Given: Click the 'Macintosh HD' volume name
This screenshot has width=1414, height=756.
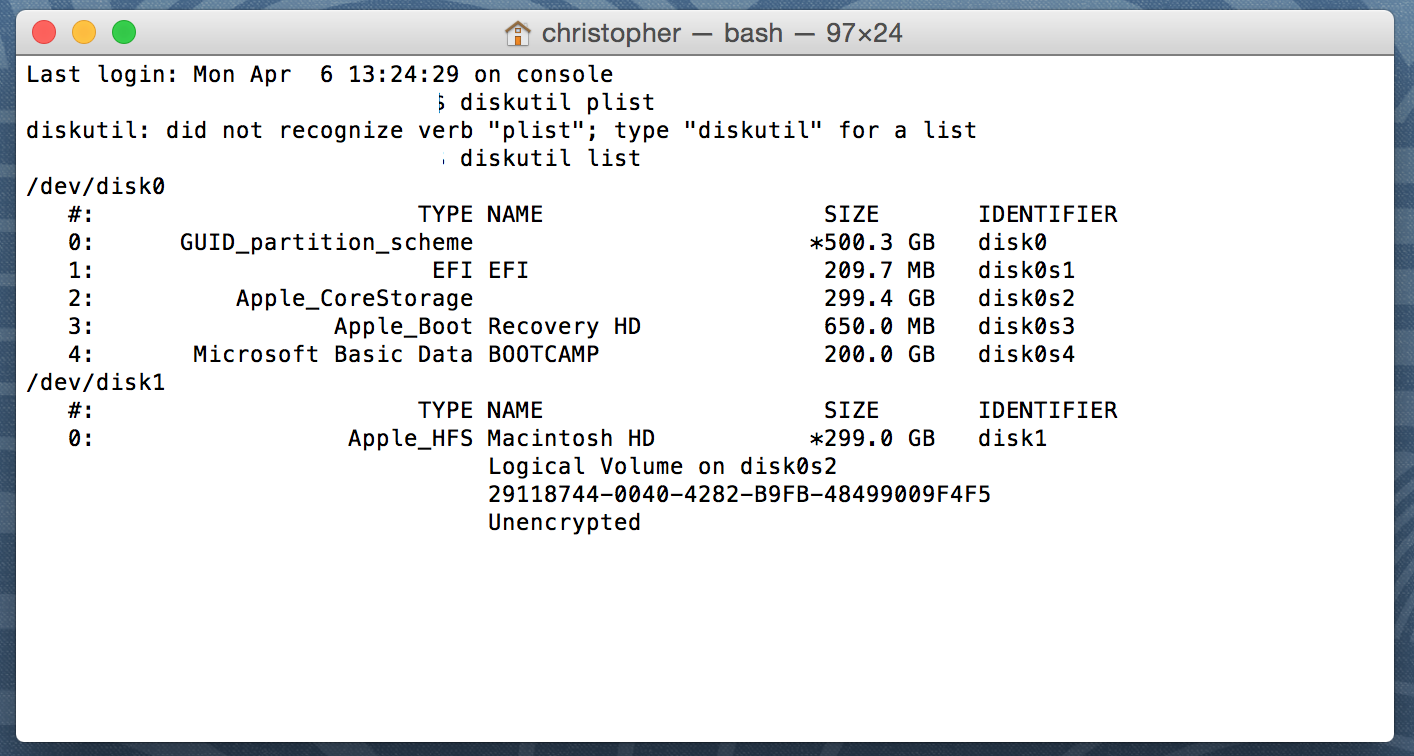Looking at the screenshot, I should (x=571, y=438).
